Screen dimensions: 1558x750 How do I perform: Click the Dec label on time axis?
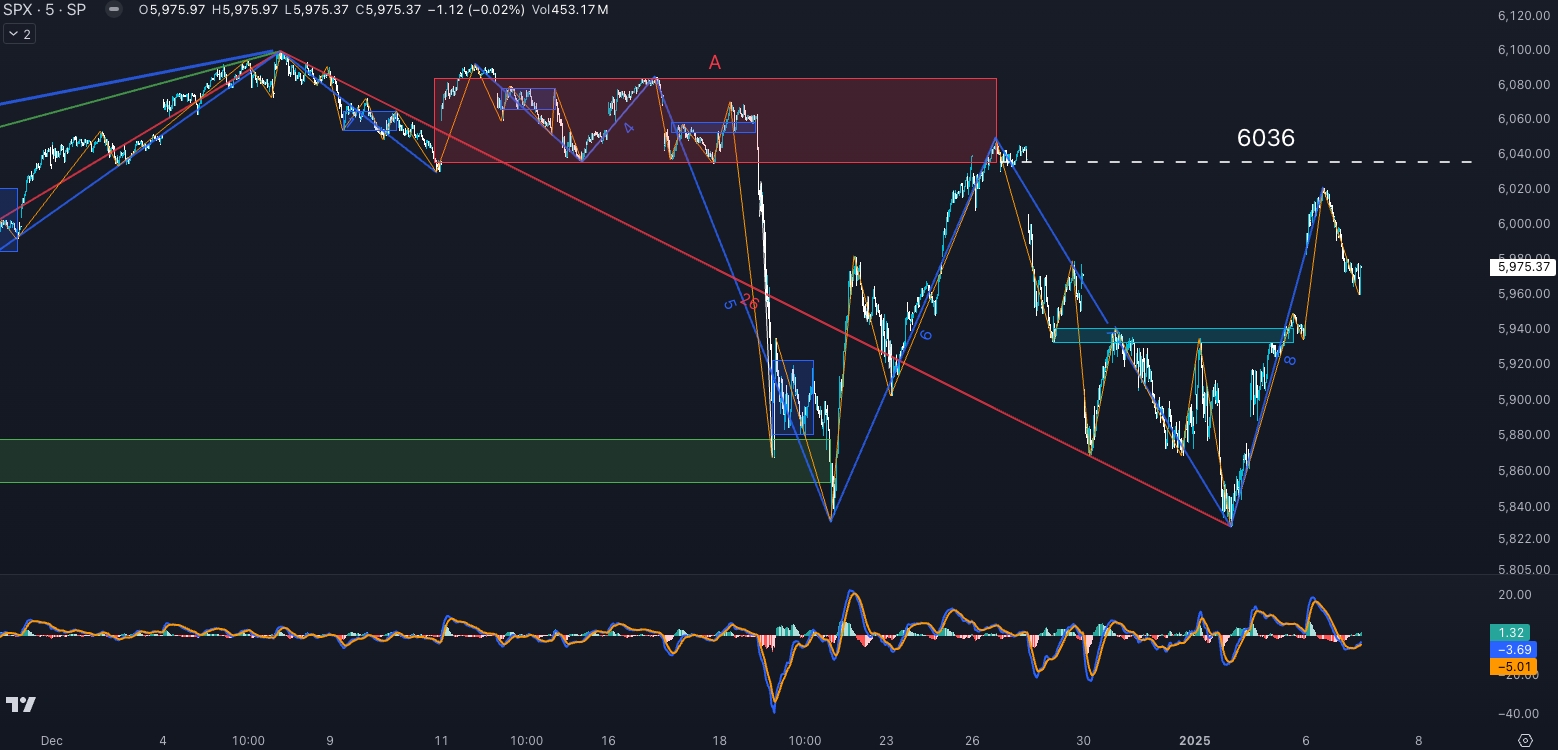coord(52,741)
